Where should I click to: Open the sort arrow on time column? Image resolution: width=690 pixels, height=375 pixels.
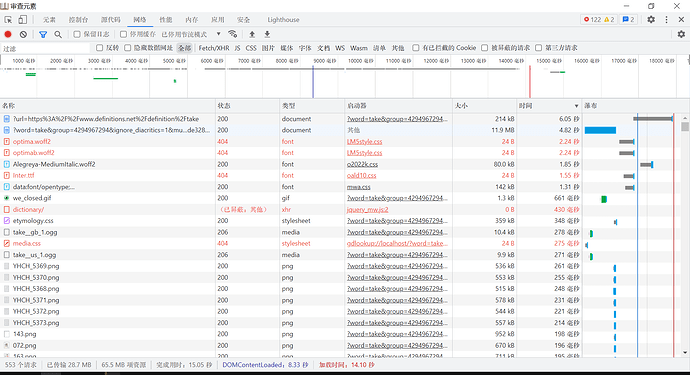576,106
